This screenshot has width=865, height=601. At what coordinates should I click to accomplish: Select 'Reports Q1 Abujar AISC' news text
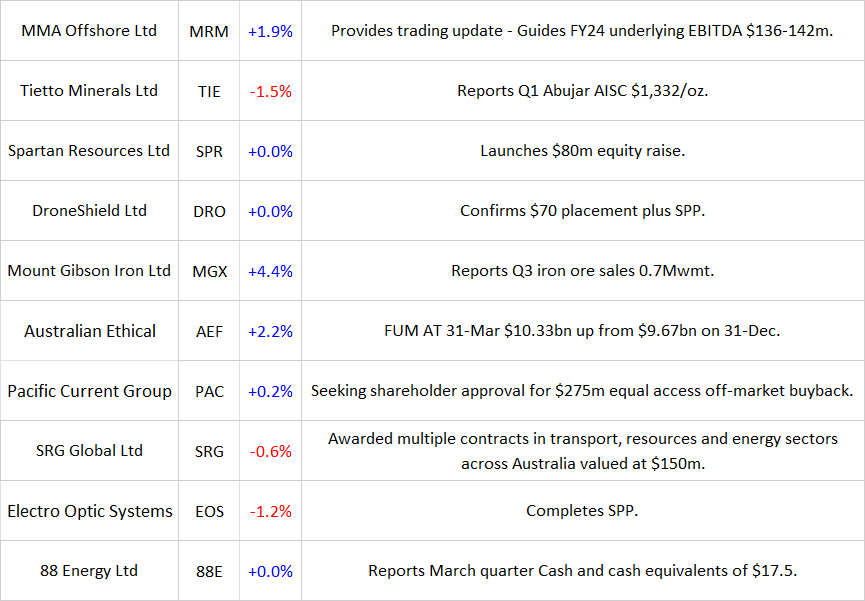coord(582,91)
